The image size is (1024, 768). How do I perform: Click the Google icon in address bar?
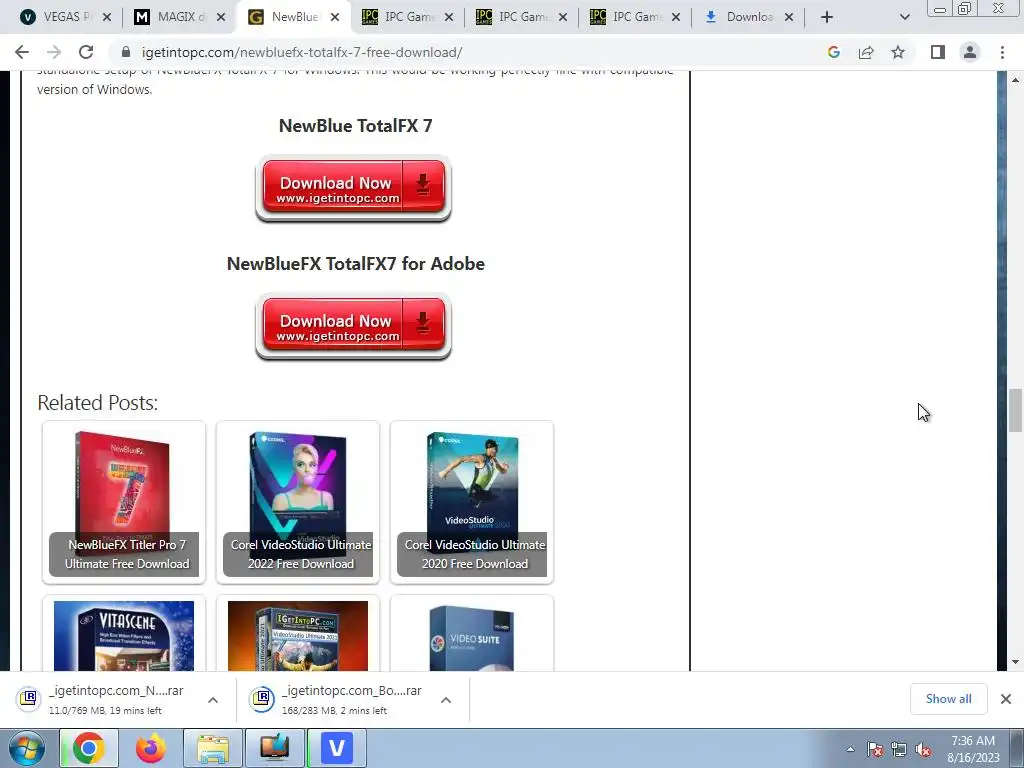tap(833, 52)
